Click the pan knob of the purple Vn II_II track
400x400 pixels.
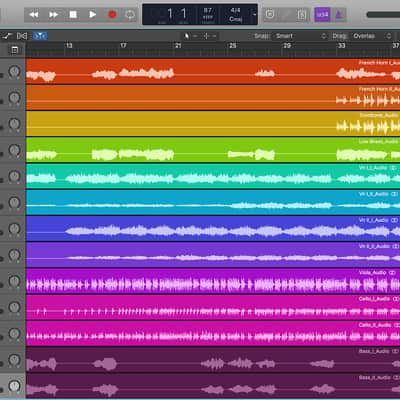pyautogui.click(x=14, y=255)
